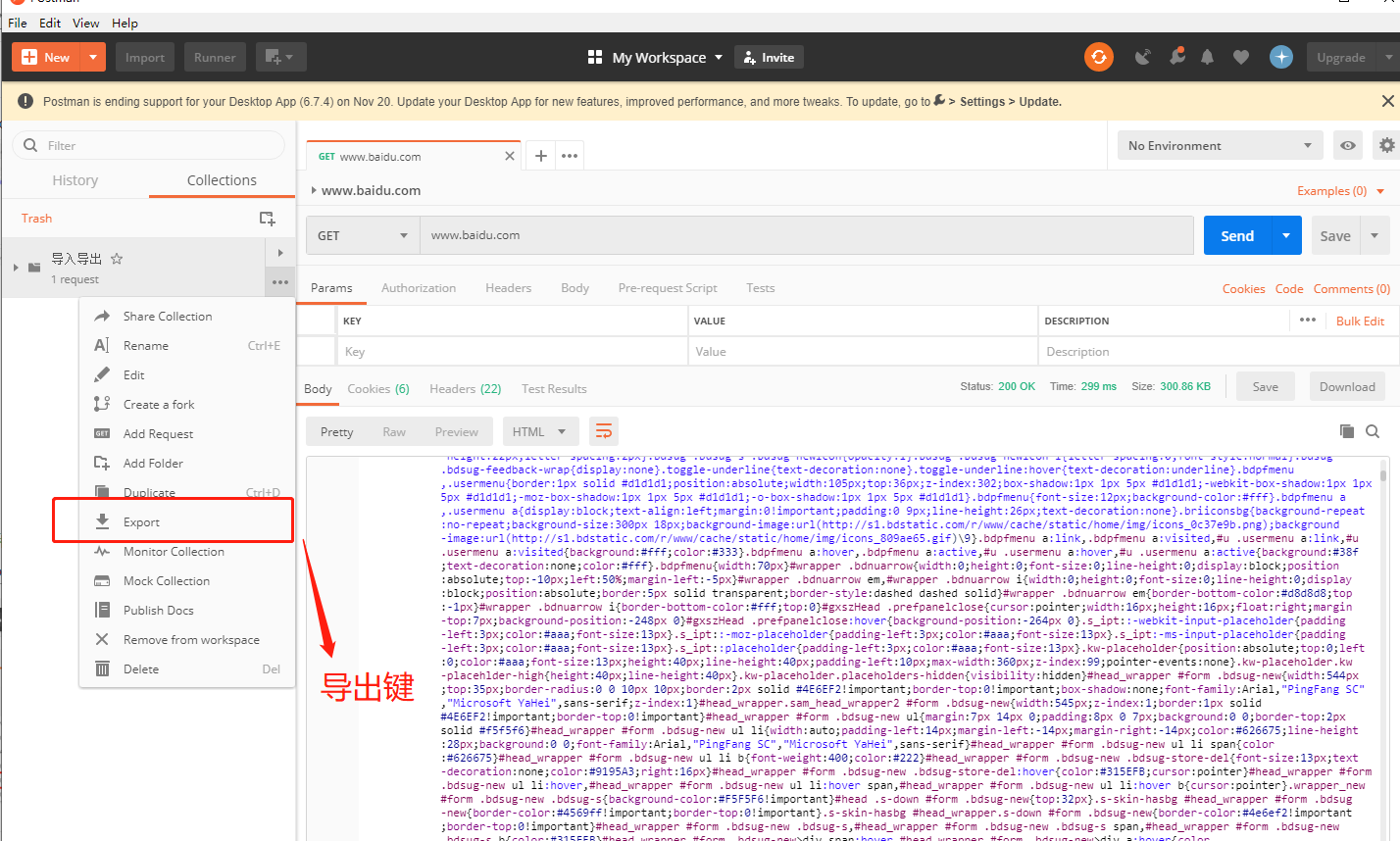Click the response Download button
The image size is (1400, 841).
pyautogui.click(x=1347, y=386)
